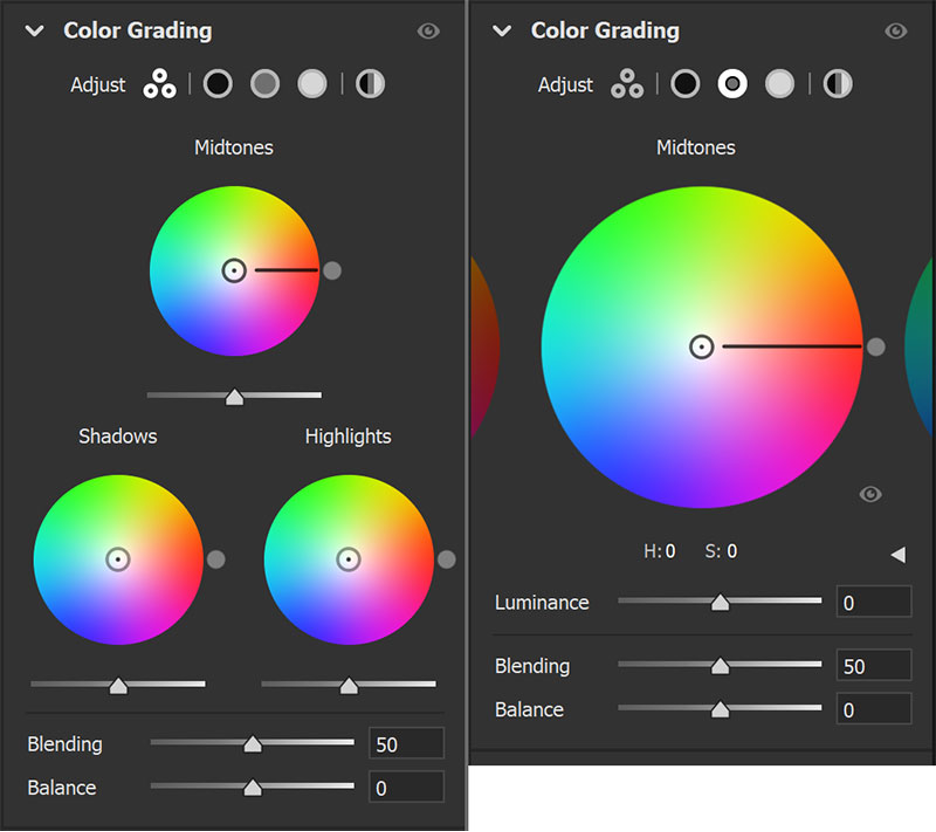Collapse left Color Grading panel chevron
The image size is (936, 832).
click(x=35, y=30)
